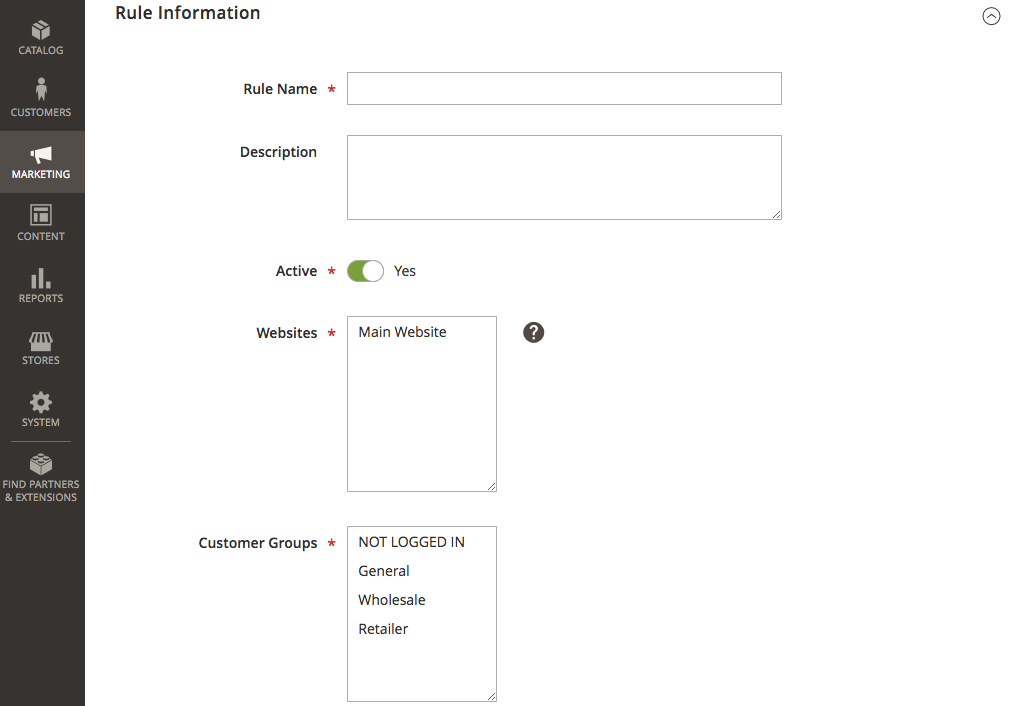
Task: Open the Content sidebar menu
Action: (x=41, y=224)
